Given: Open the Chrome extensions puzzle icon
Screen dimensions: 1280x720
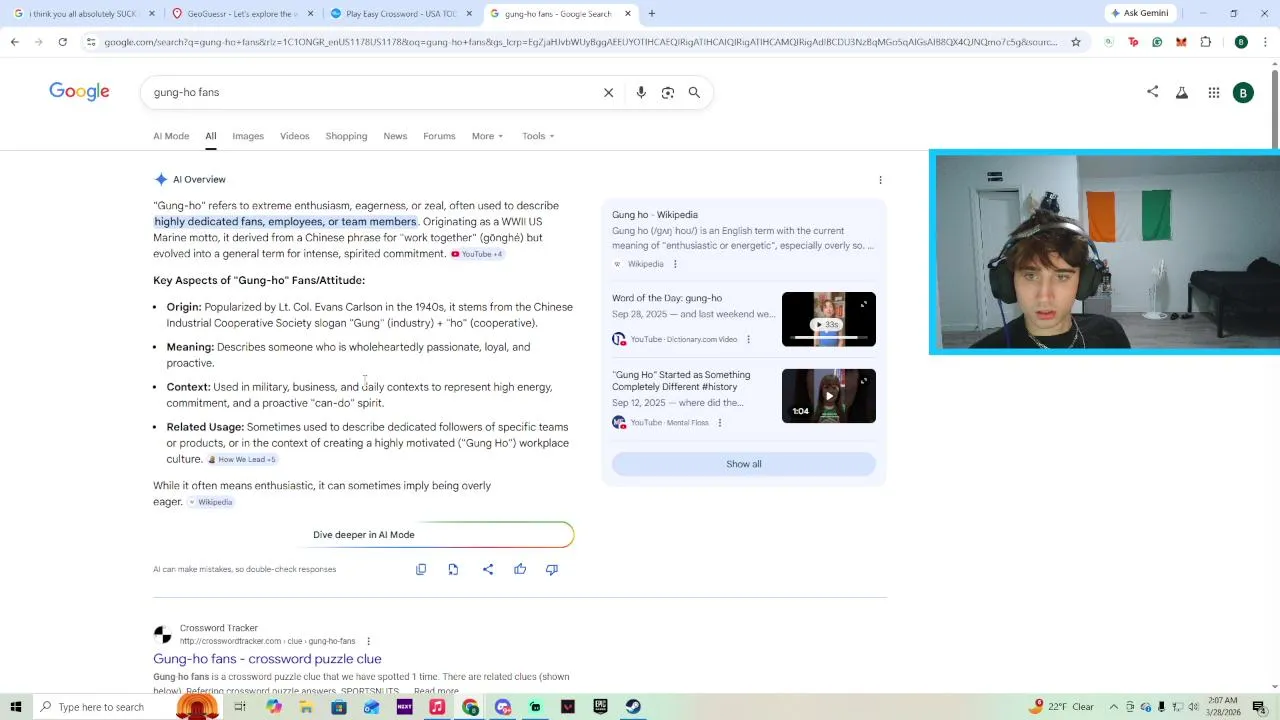Looking at the screenshot, I should tap(1205, 42).
